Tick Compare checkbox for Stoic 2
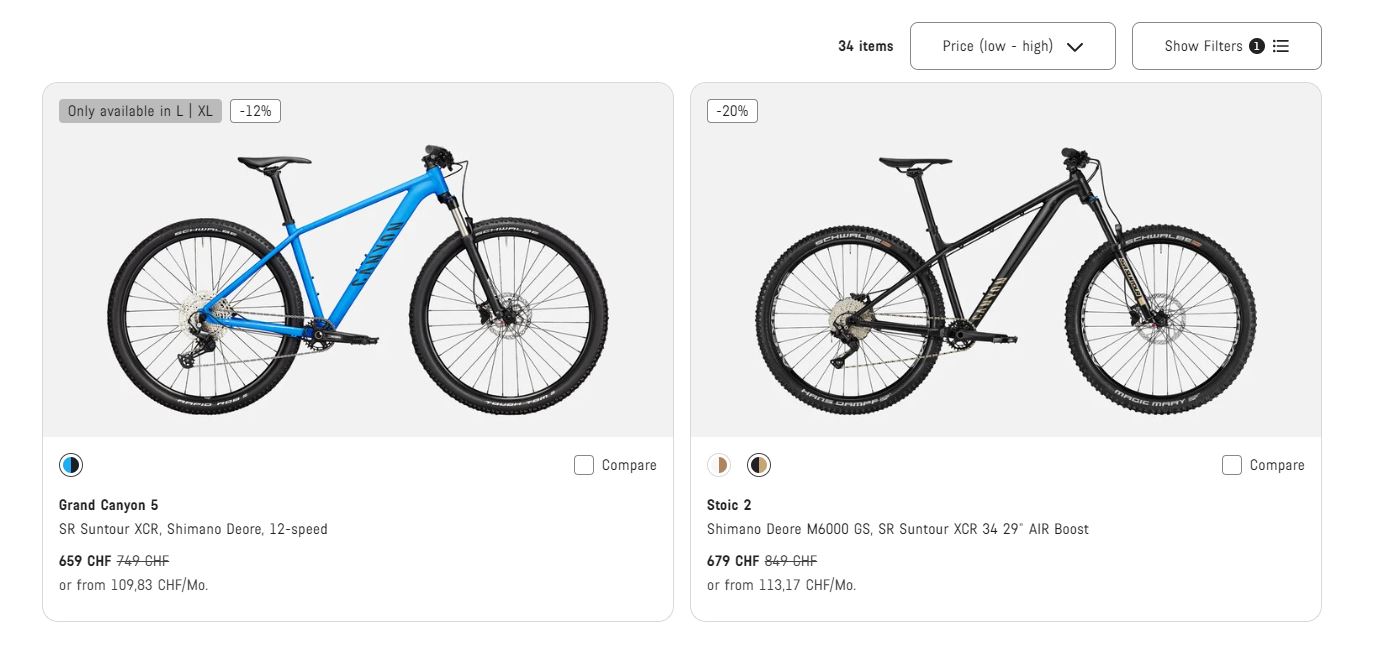This screenshot has height=649, width=1393. tap(1232, 465)
